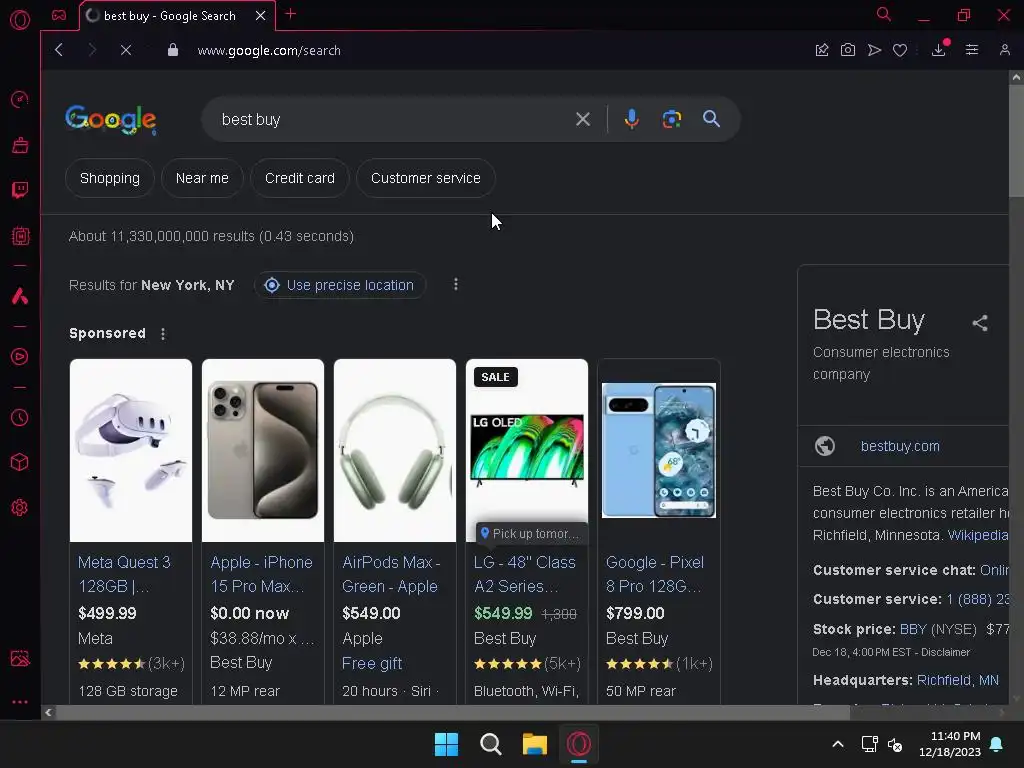This screenshot has width=1024, height=768.
Task: Open the sidebar briefcase icon
Action: point(20,145)
